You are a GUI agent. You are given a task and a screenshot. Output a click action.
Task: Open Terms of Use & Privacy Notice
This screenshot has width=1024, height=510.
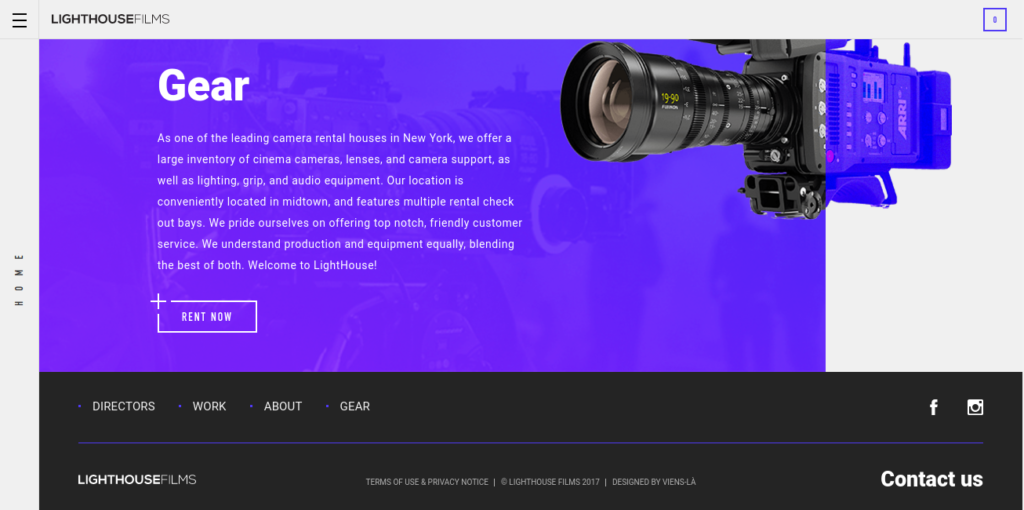click(x=427, y=482)
